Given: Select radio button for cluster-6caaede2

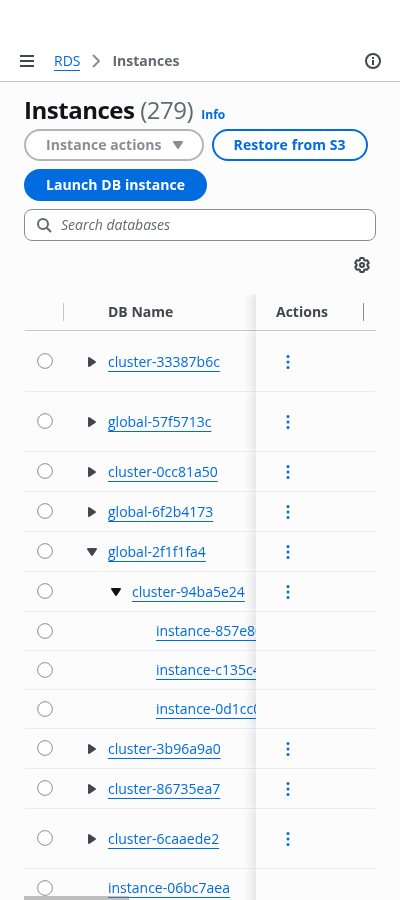Looking at the screenshot, I should 45,839.
